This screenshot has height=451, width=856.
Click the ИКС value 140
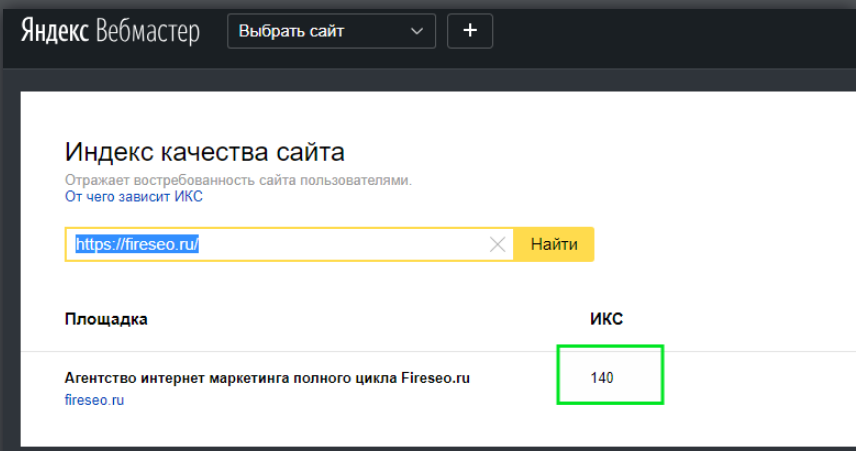(x=601, y=378)
